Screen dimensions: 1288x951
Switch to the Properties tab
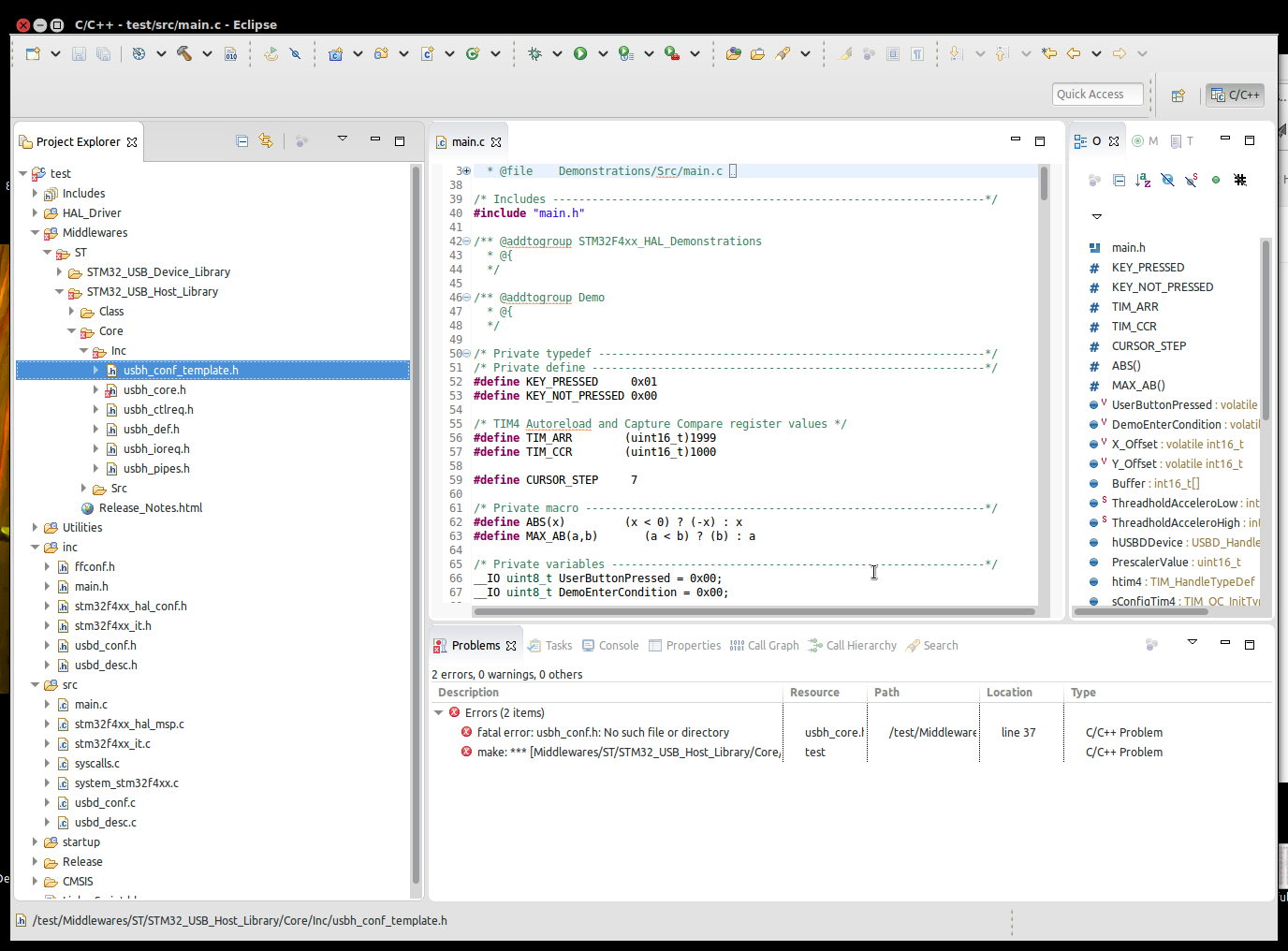[685, 646]
